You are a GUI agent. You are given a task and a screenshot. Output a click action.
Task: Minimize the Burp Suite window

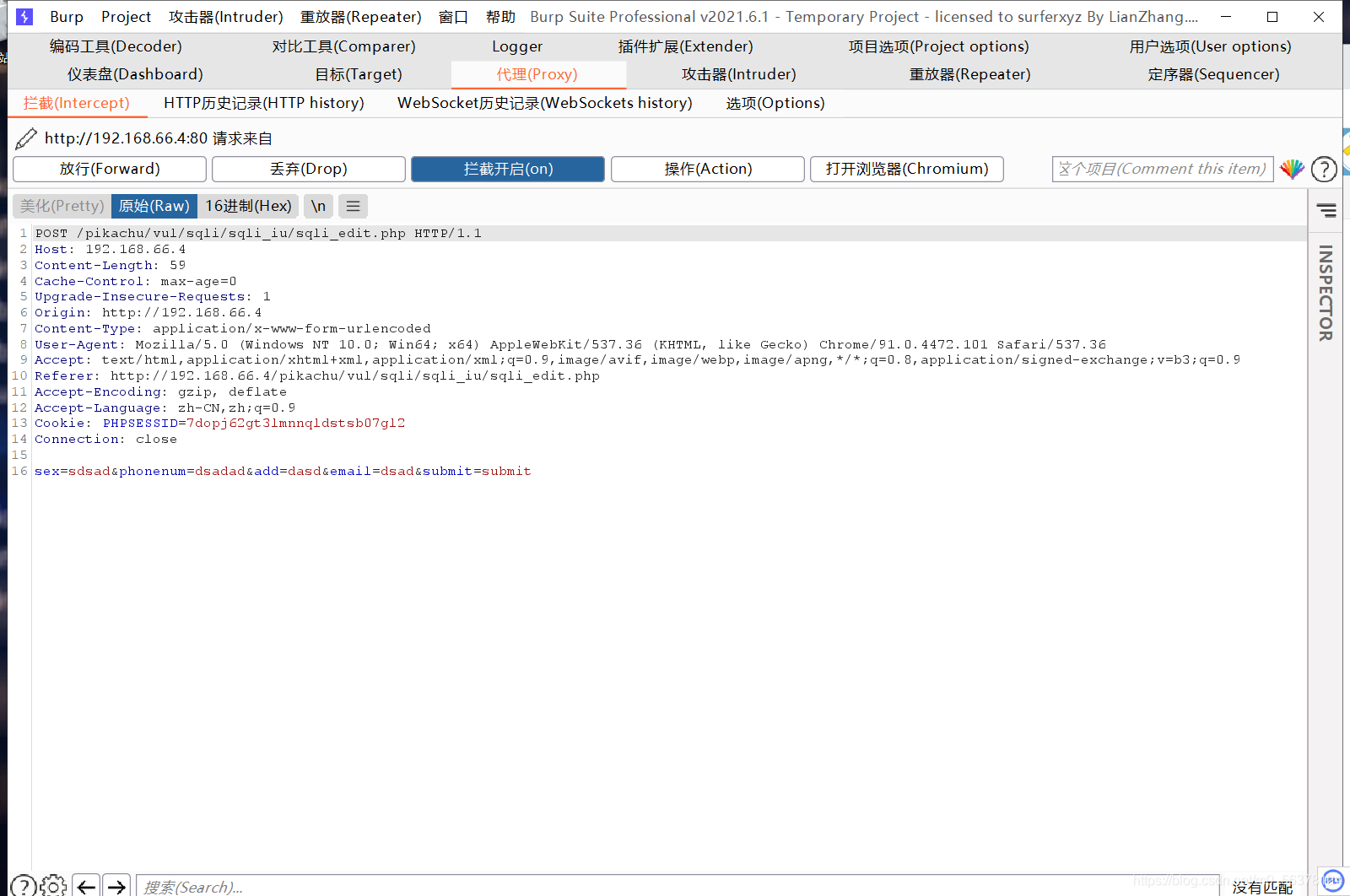click(x=1226, y=17)
